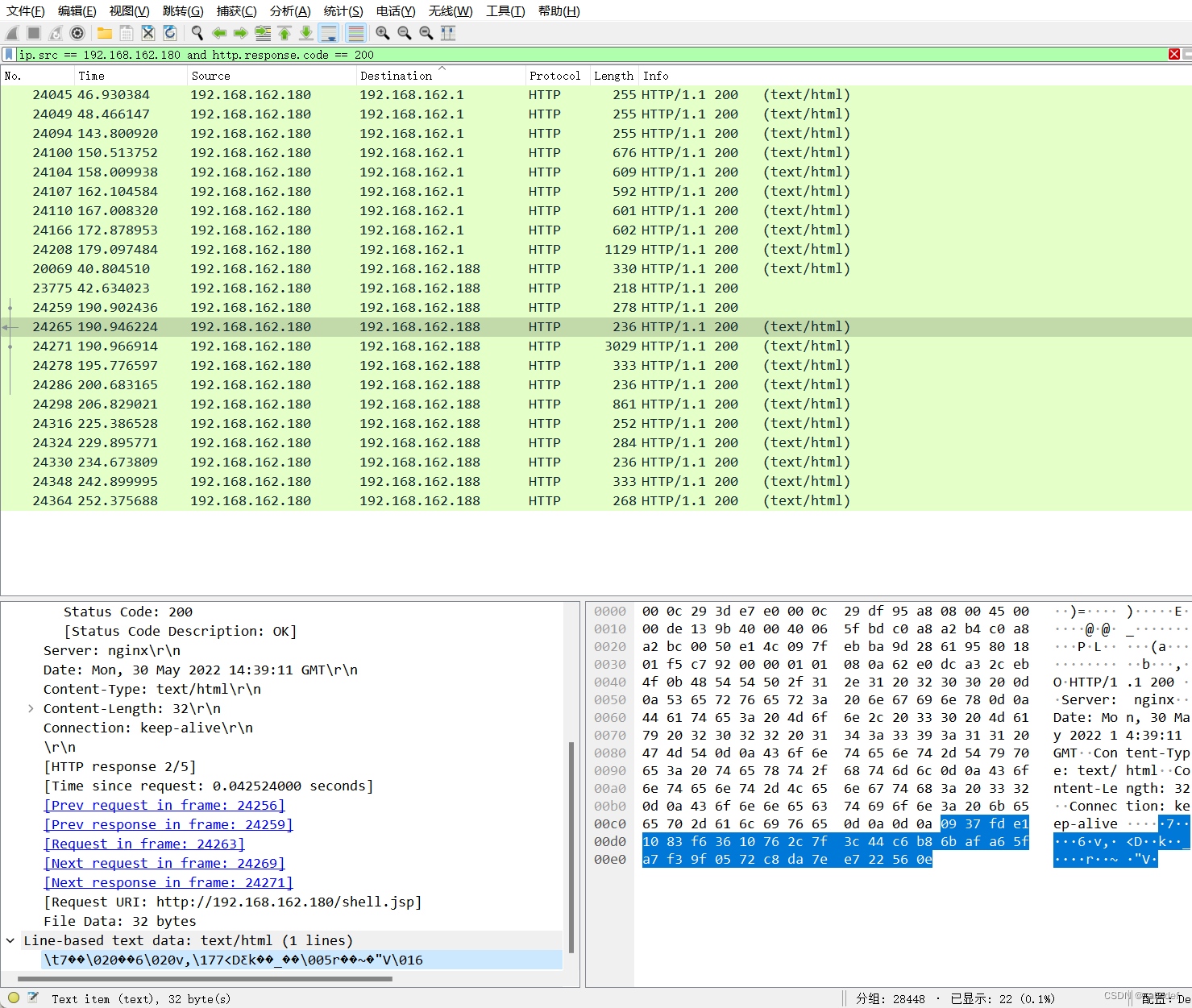
Task: Sort by the Protocol column header
Action: pyautogui.click(x=557, y=76)
